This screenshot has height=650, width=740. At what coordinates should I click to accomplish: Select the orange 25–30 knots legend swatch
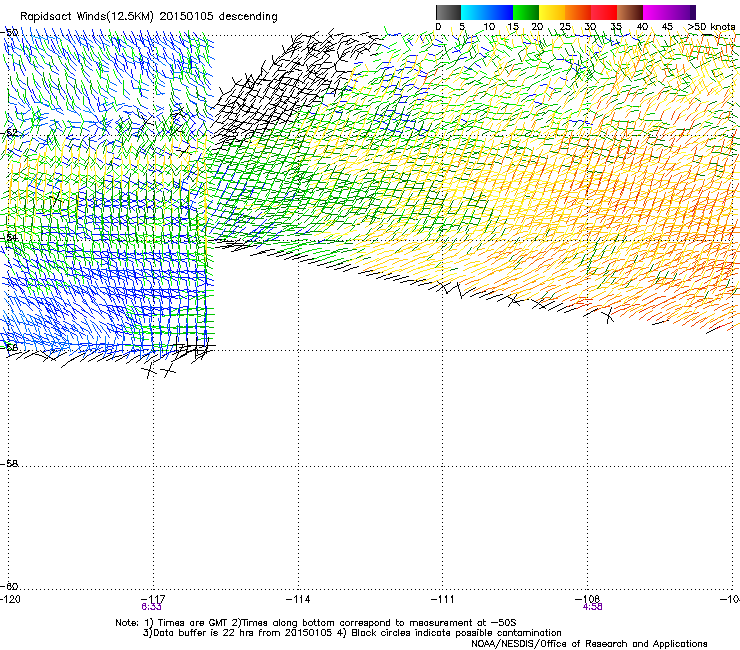578,12
